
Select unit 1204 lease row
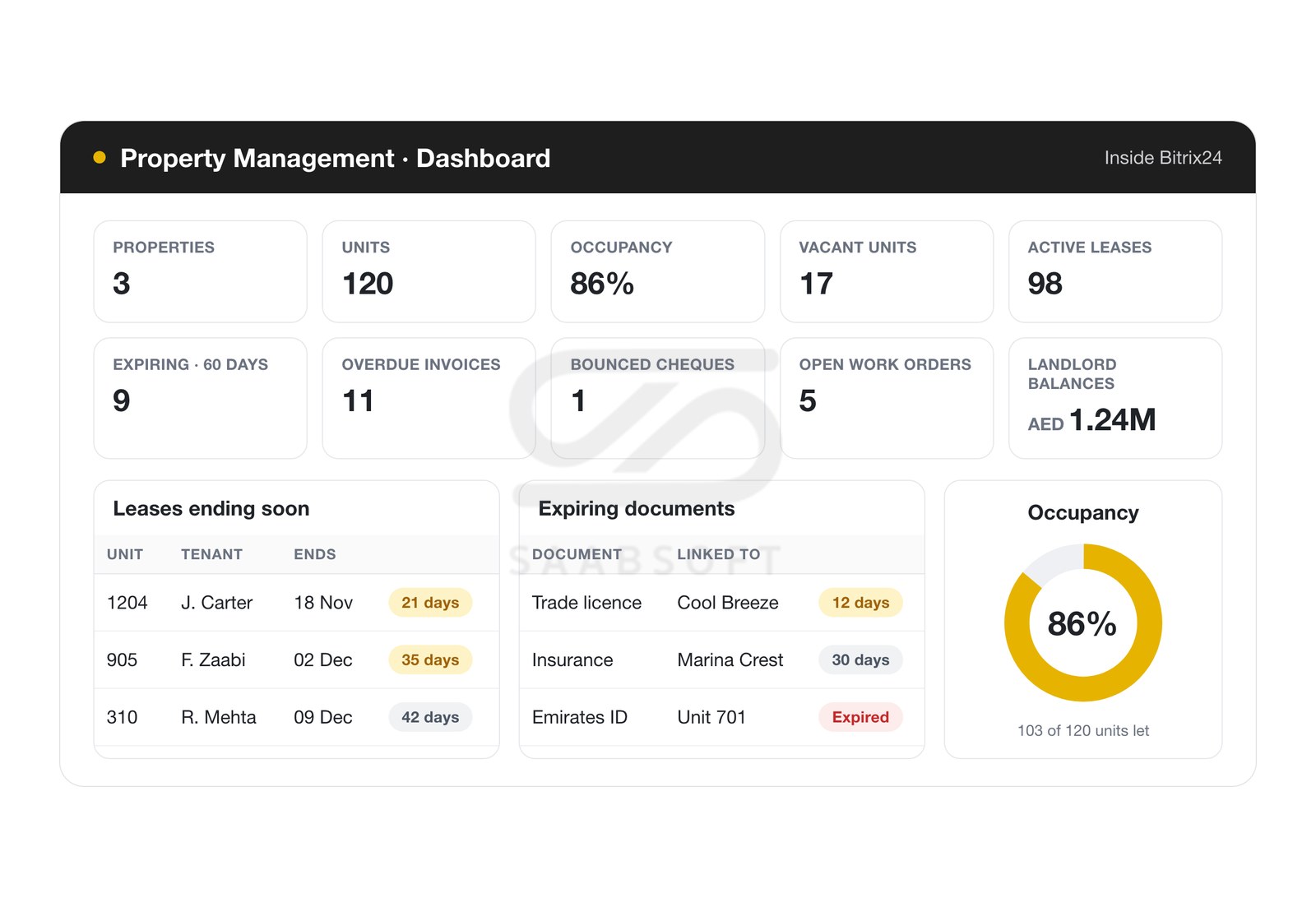[x=296, y=603]
